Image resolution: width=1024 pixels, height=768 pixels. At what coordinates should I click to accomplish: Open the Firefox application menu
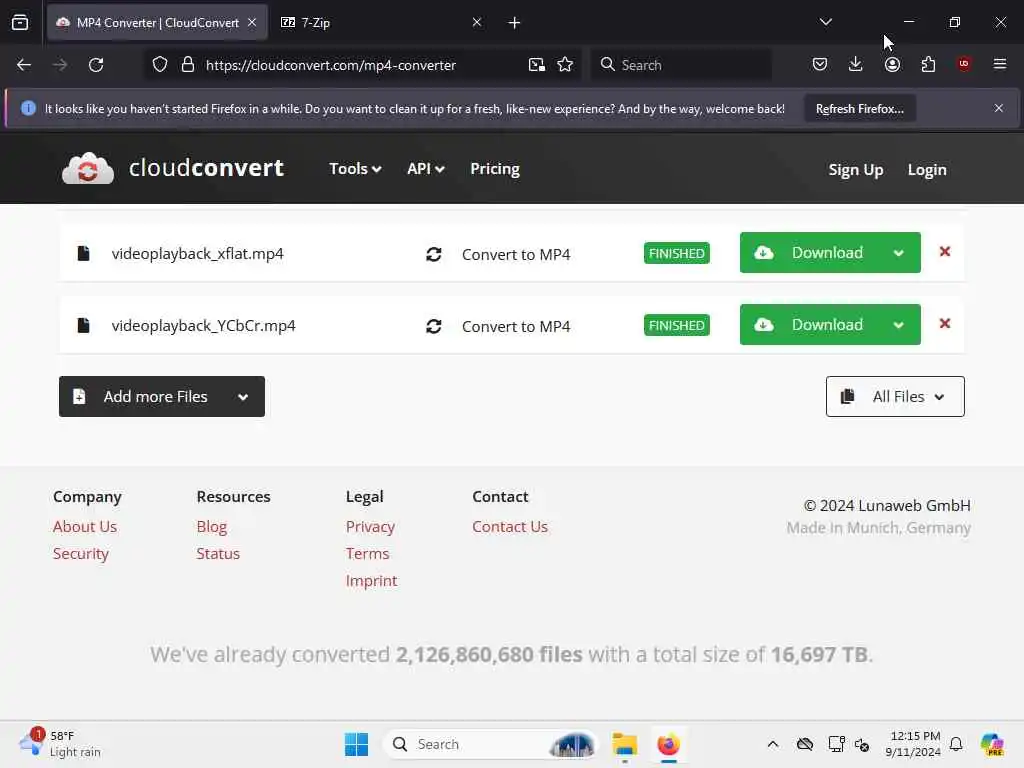1000,64
